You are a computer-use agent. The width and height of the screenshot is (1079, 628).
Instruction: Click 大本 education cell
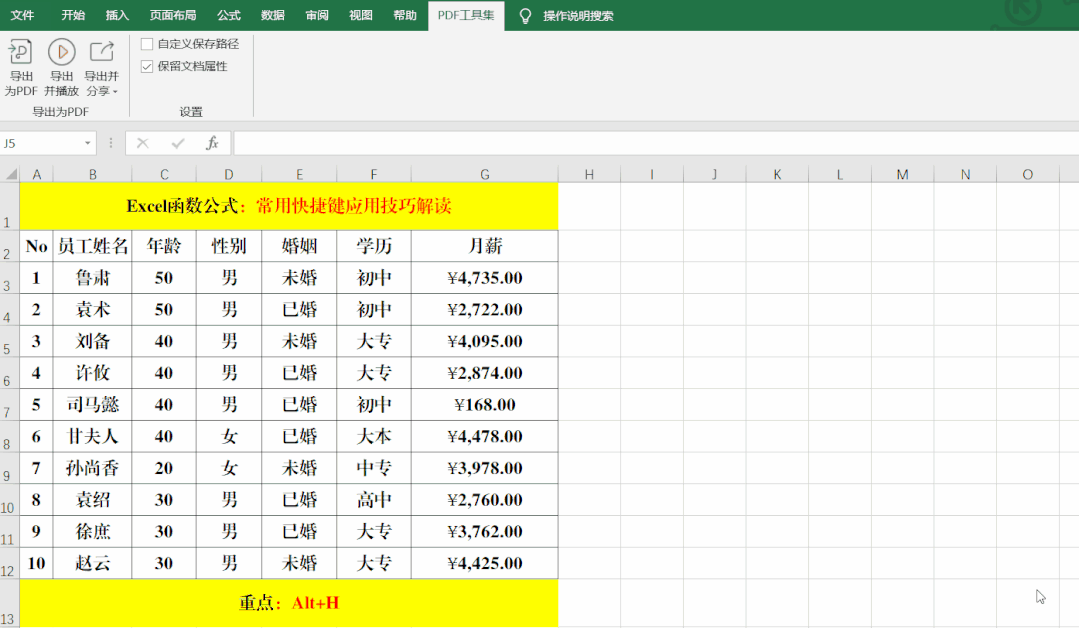(x=374, y=437)
